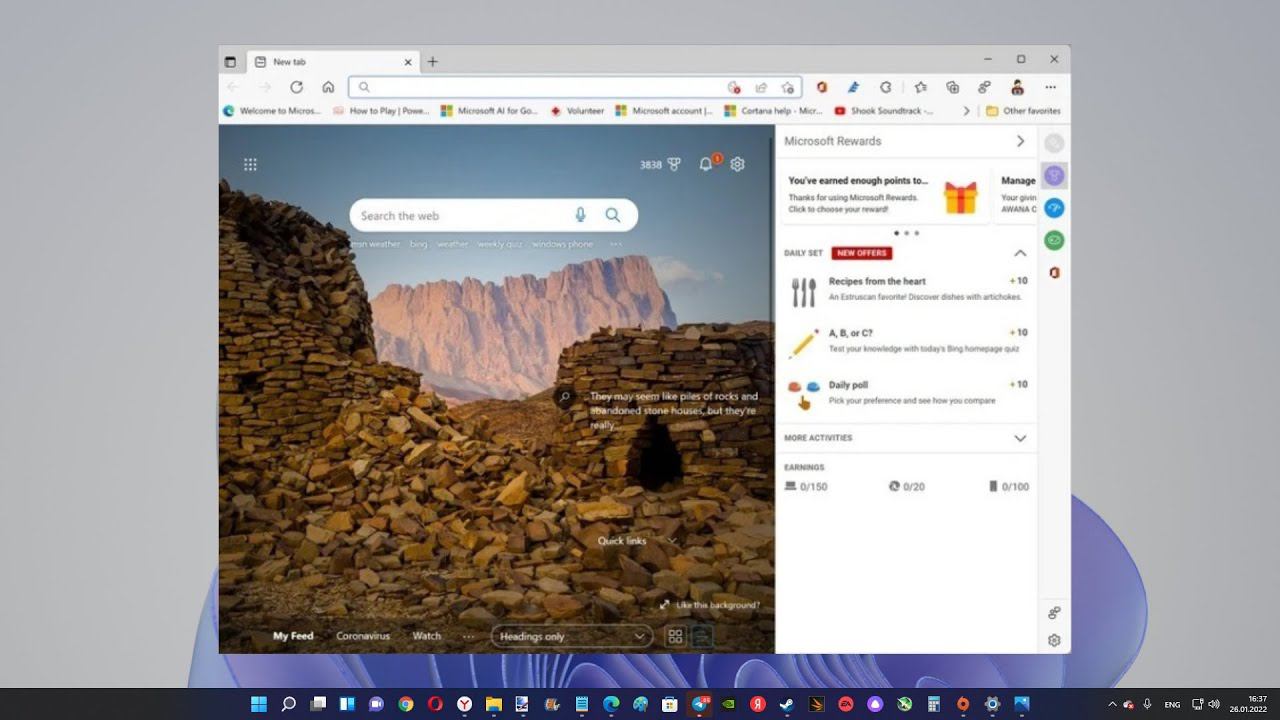Click the windows phone suggestion
The height and width of the screenshot is (720, 1280).
[x=562, y=244]
